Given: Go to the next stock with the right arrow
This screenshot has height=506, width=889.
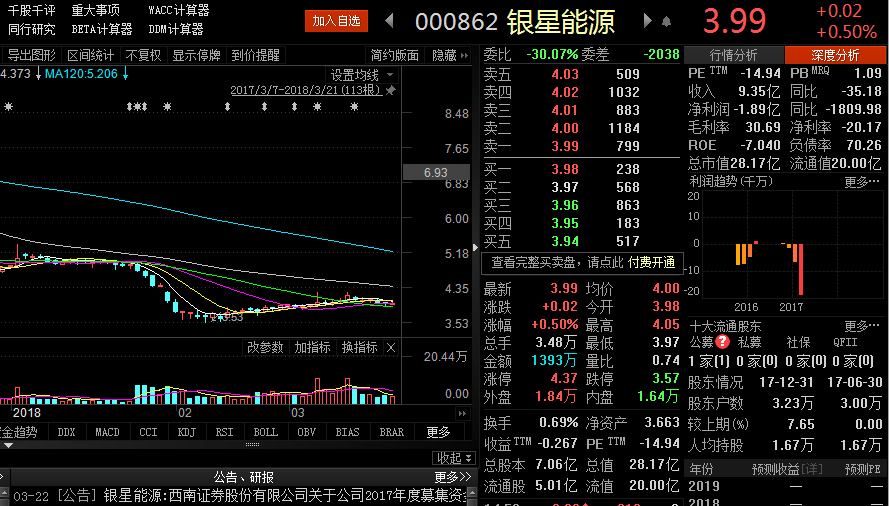Looking at the screenshot, I should coord(647,21).
